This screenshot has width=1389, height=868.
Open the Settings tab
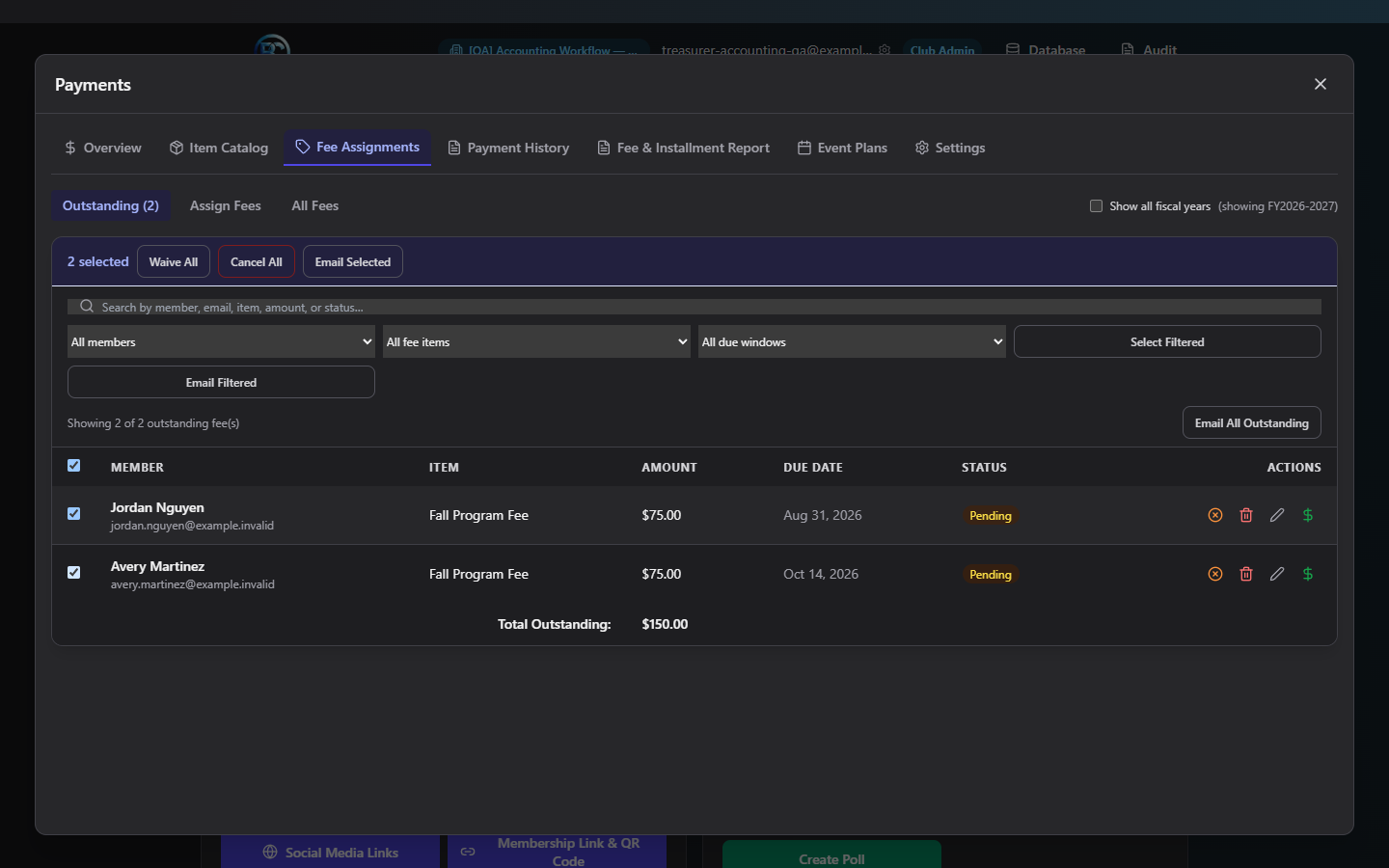pyautogui.click(x=950, y=148)
